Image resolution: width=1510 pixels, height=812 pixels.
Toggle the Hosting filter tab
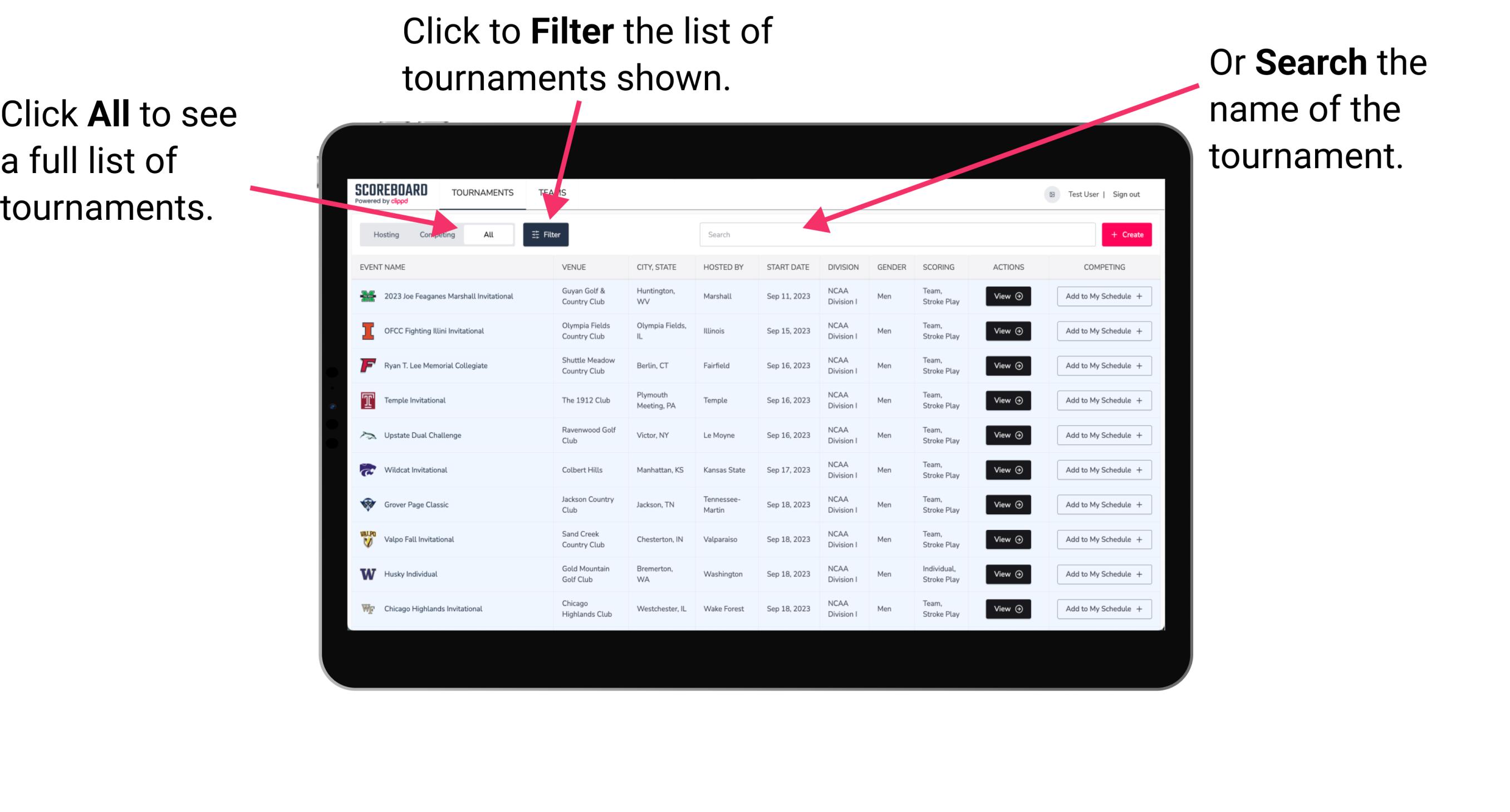383,234
